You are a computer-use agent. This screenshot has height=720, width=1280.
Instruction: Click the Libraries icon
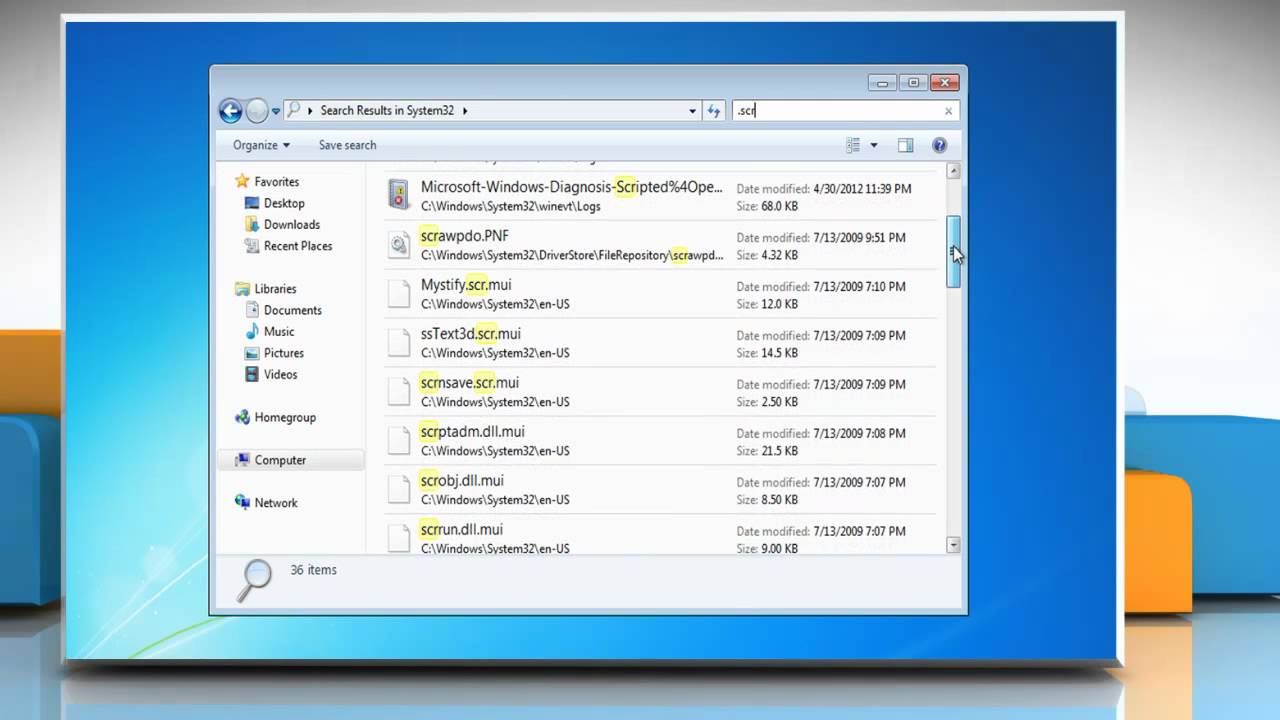point(241,289)
